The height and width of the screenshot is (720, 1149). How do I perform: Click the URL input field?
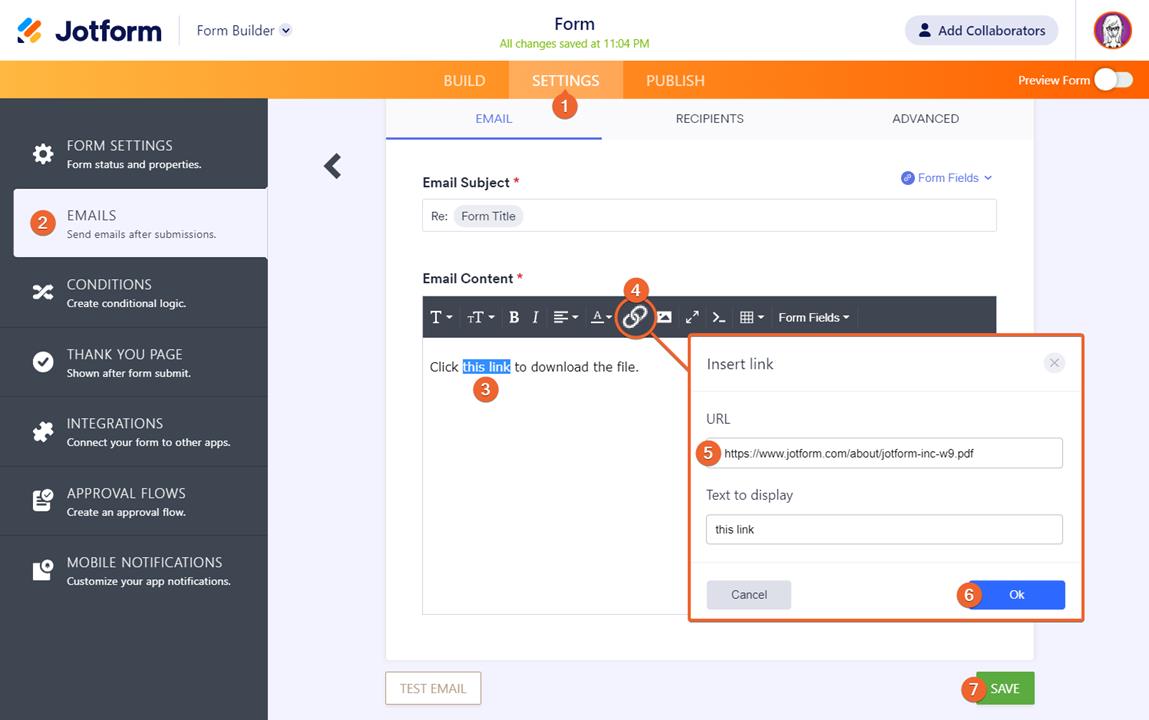click(x=884, y=453)
